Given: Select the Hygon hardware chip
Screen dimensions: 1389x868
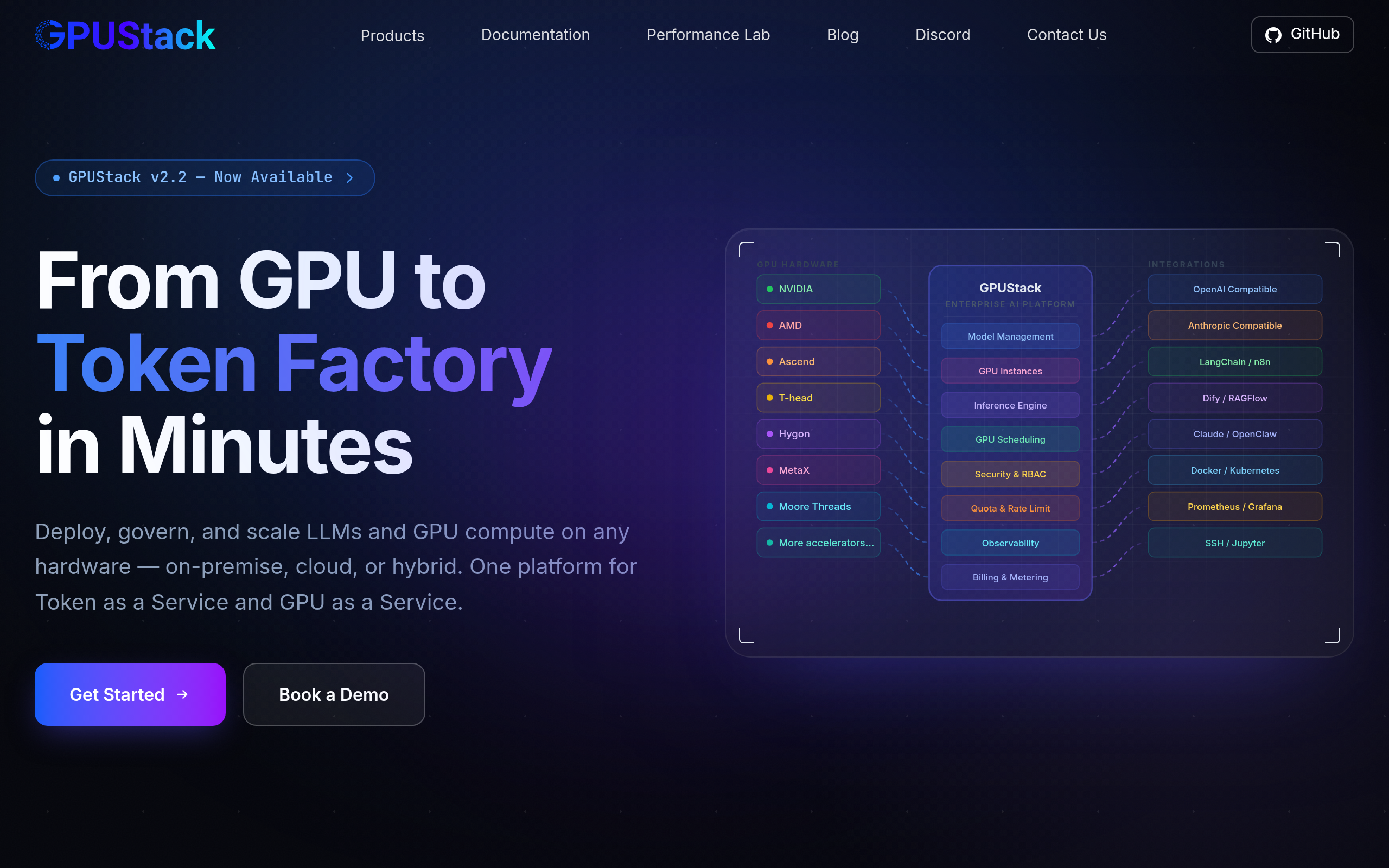Looking at the screenshot, I should 818,433.
